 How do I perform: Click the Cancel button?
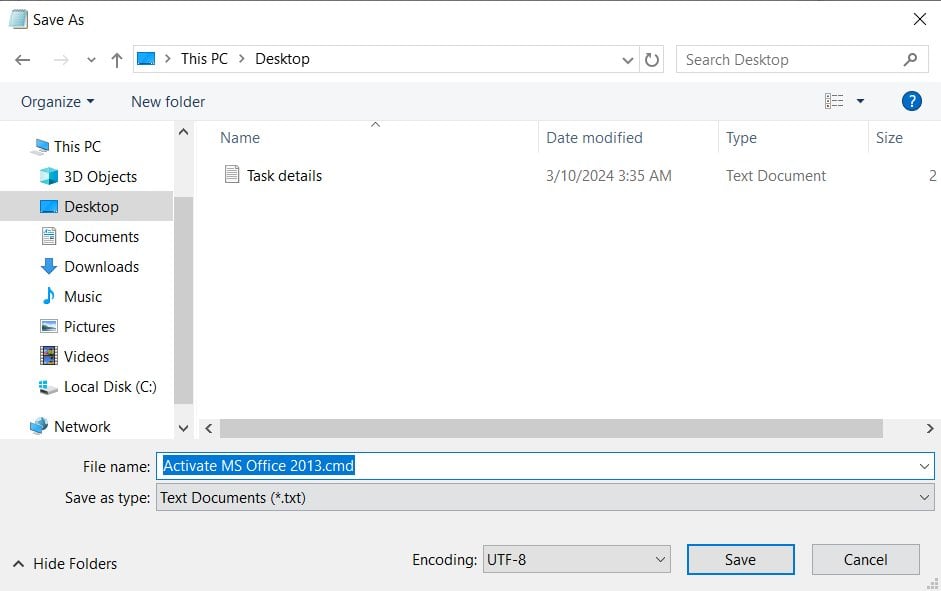click(x=865, y=559)
